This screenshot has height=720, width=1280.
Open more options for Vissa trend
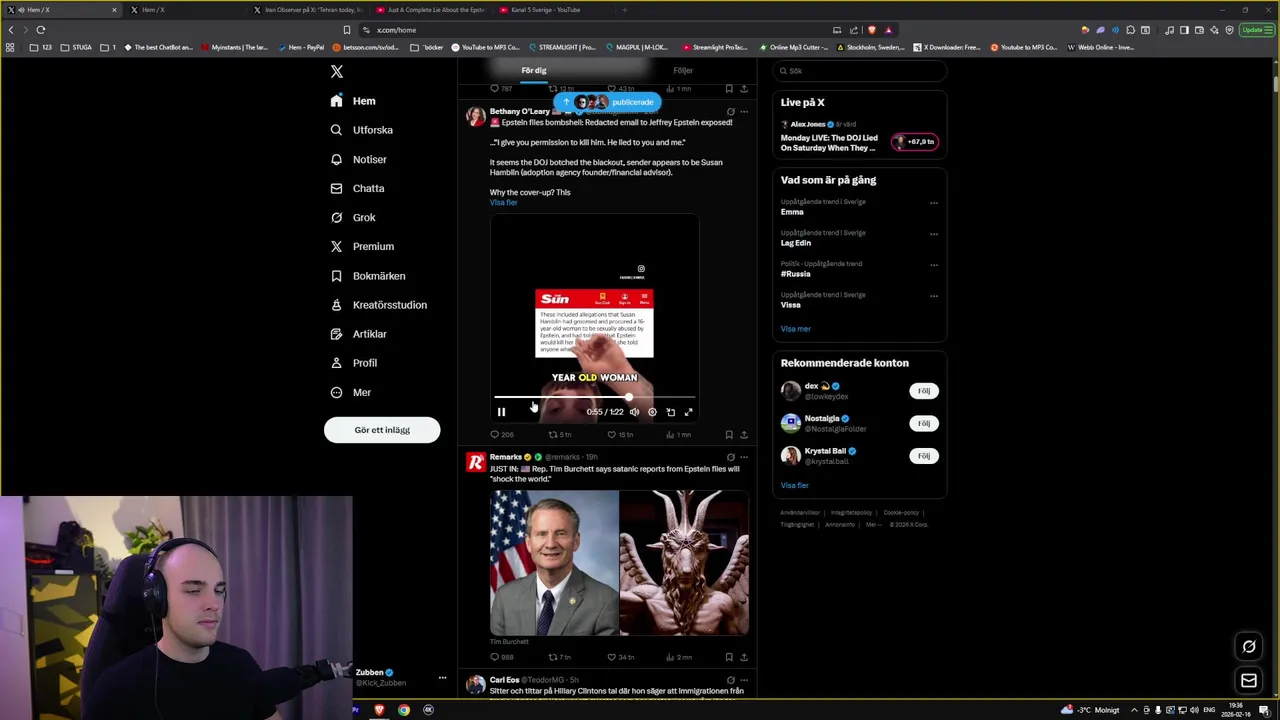(x=934, y=296)
